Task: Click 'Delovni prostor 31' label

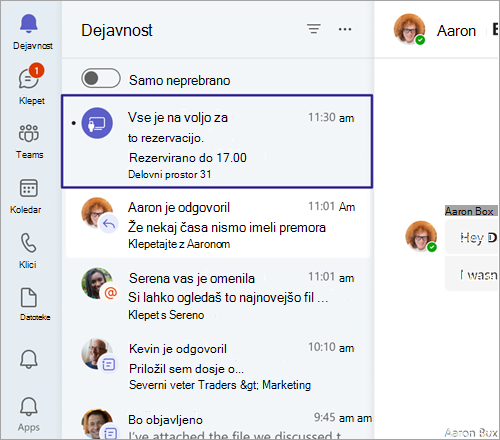Action: 170,174
